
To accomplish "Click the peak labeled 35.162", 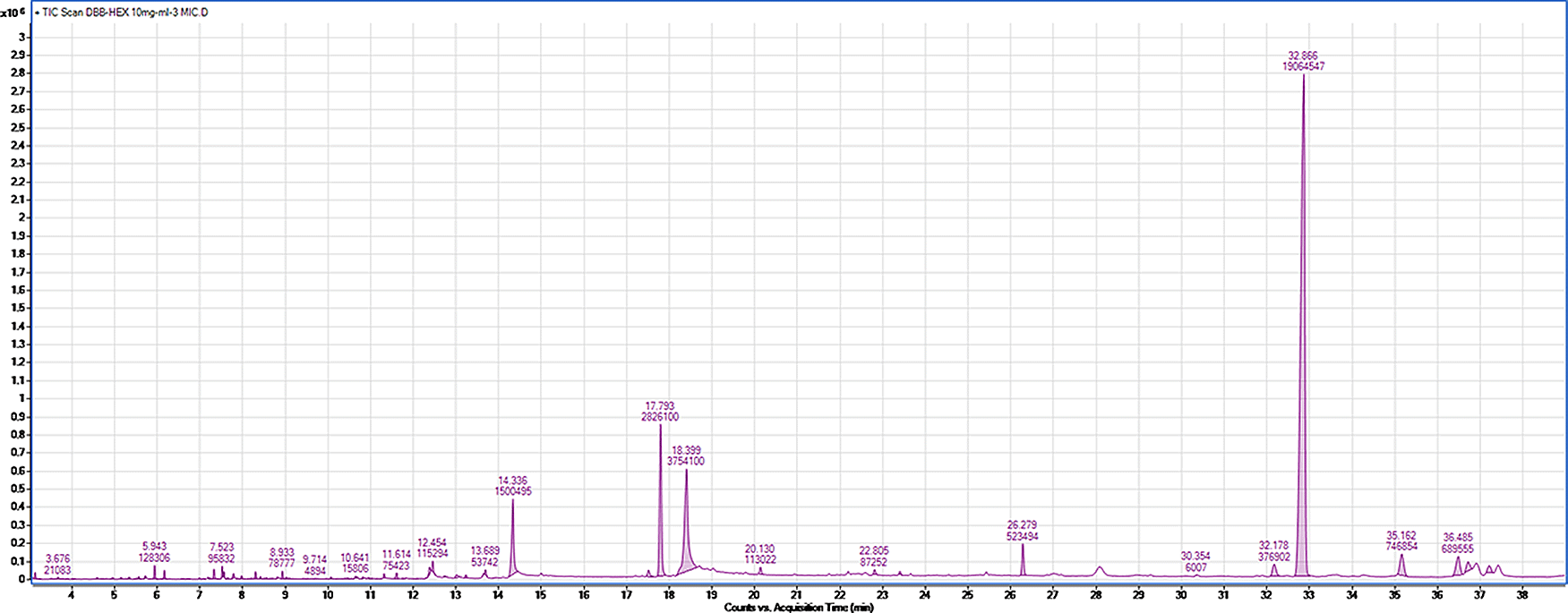I will click(1401, 566).
